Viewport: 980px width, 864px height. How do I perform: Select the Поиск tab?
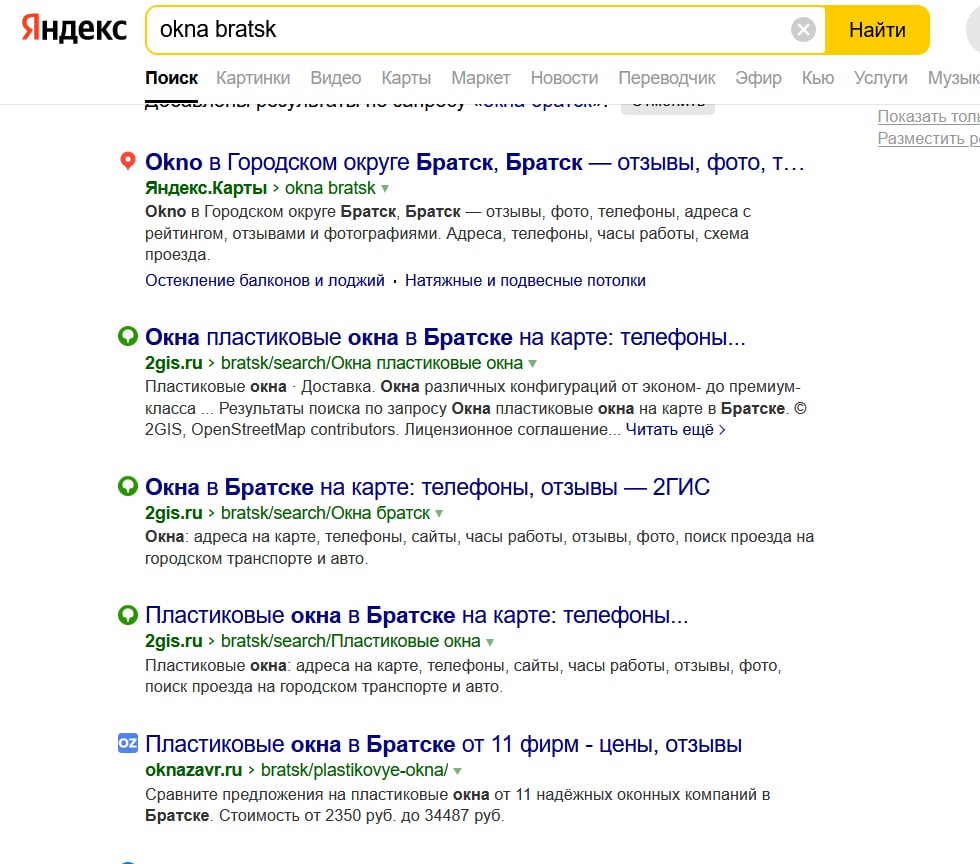(171, 78)
